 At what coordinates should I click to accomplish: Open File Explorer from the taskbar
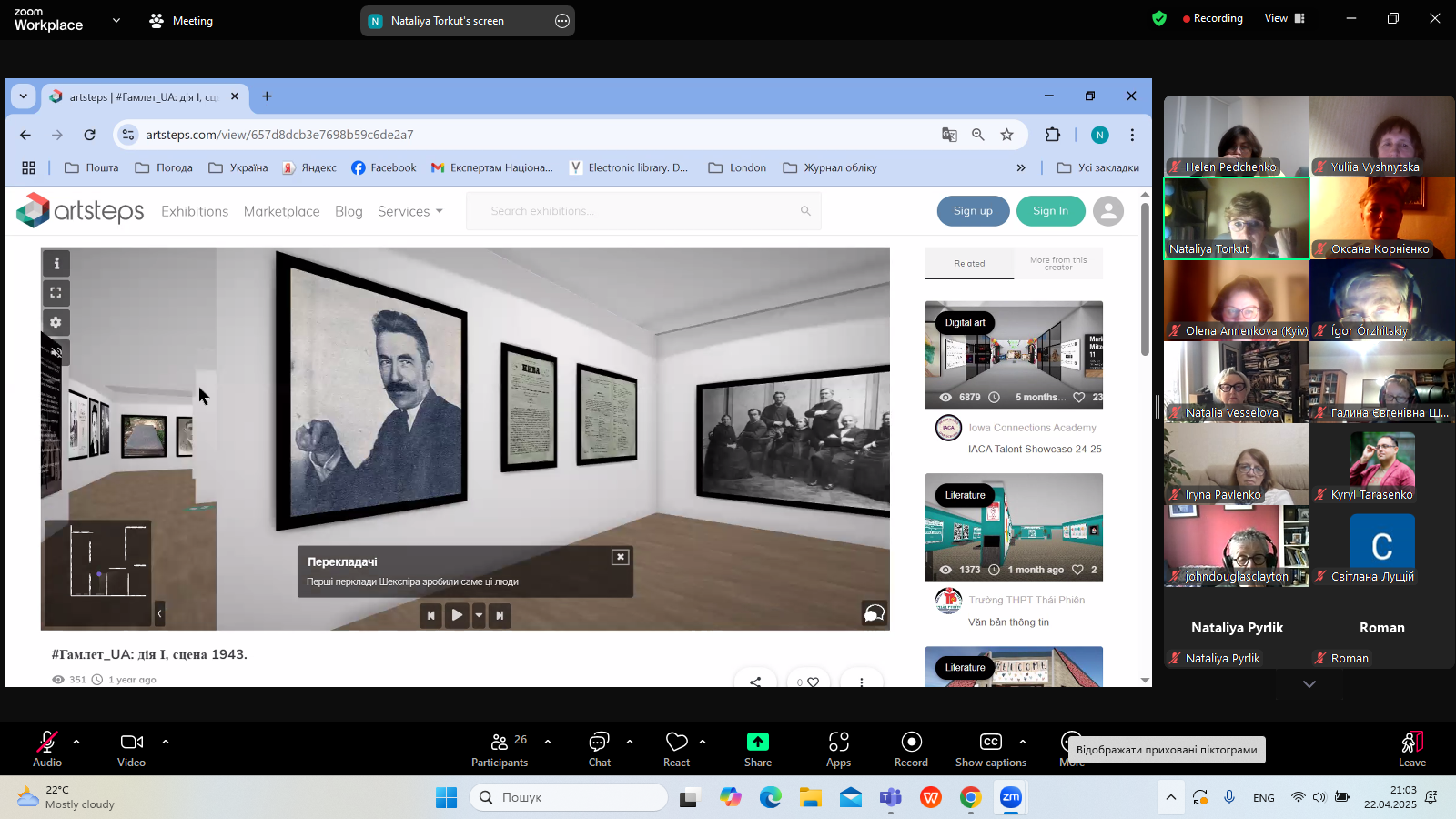[810, 798]
